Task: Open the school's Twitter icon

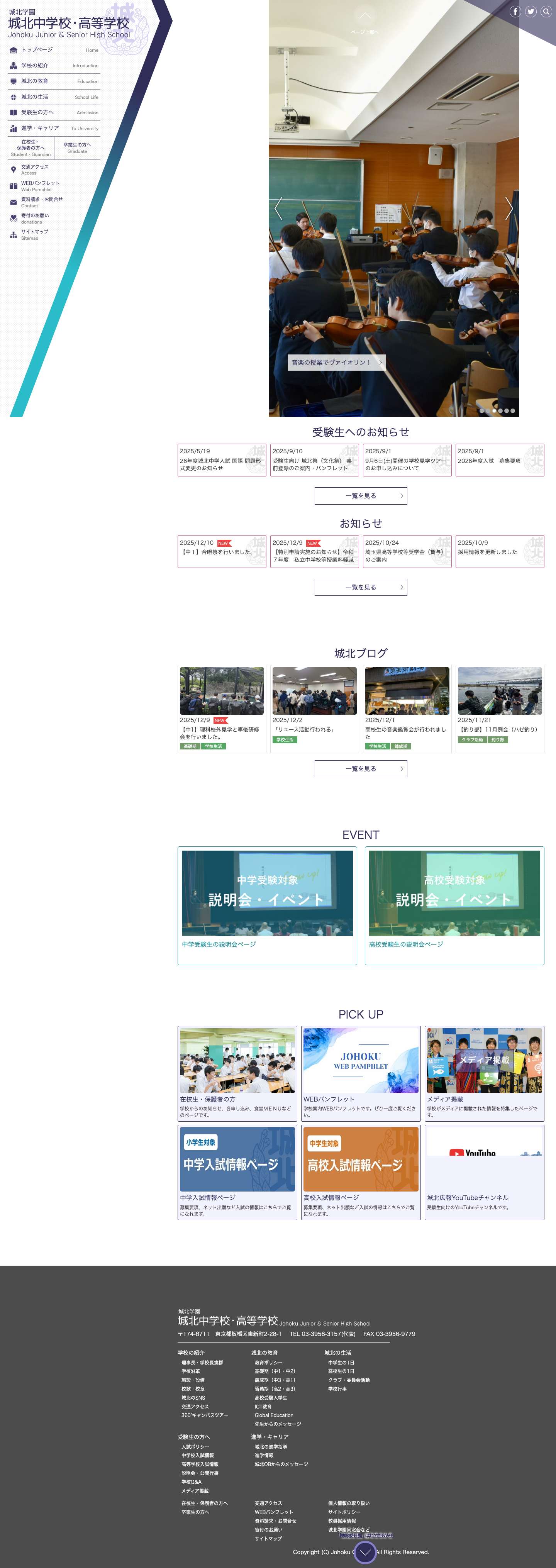Action: coord(531,12)
